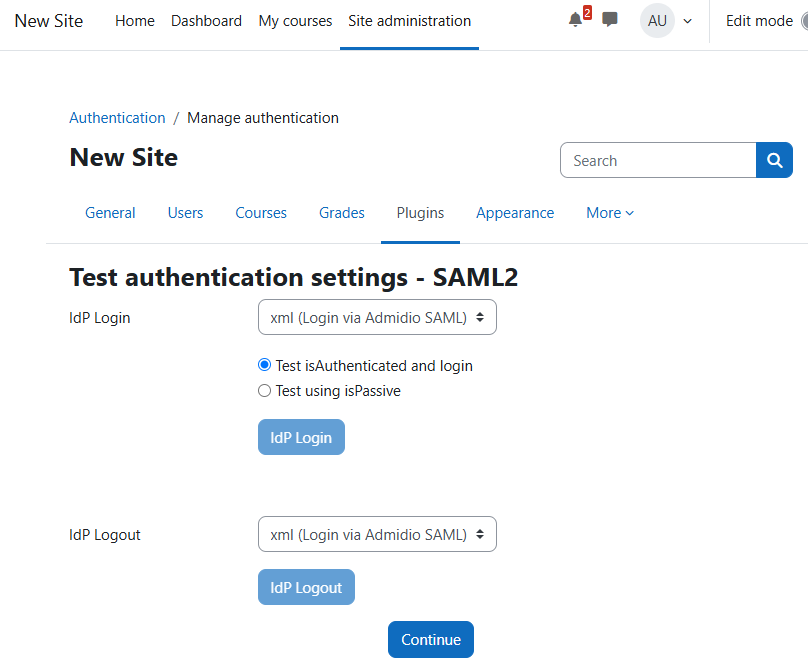Click the AU user avatar

click(657, 21)
